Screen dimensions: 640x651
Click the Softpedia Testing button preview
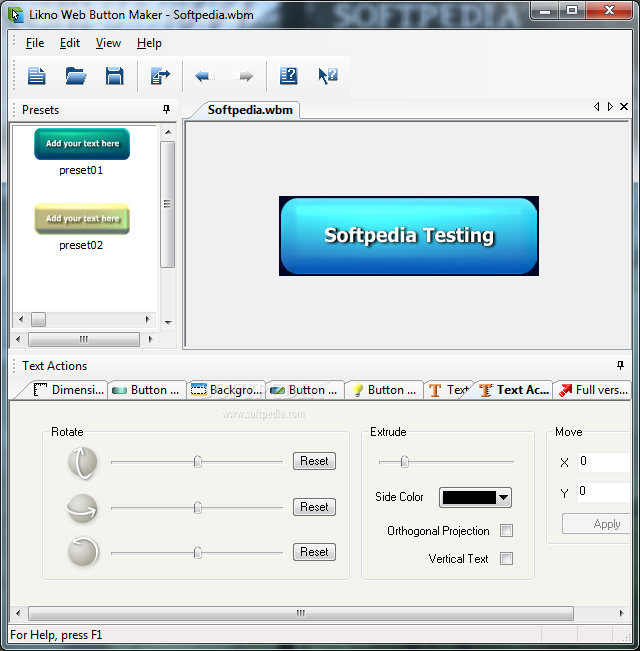(409, 236)
